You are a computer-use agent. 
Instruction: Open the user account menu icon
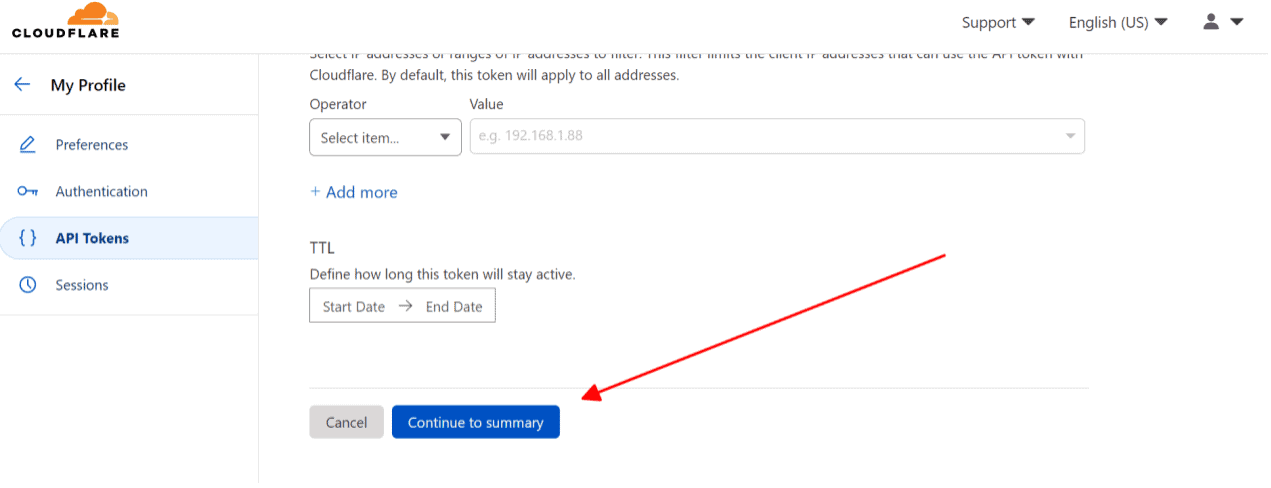[x=1223, y=21]
